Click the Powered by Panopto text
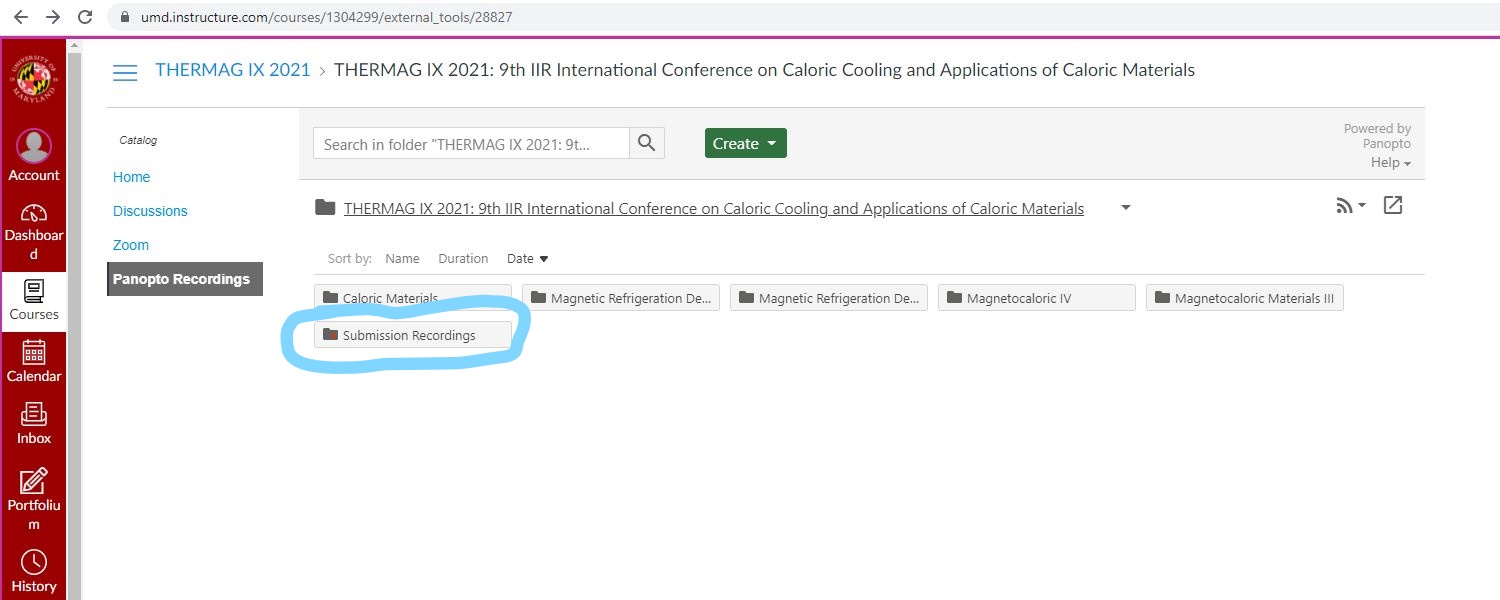Screen dimensions: 1500x600 1377,136
